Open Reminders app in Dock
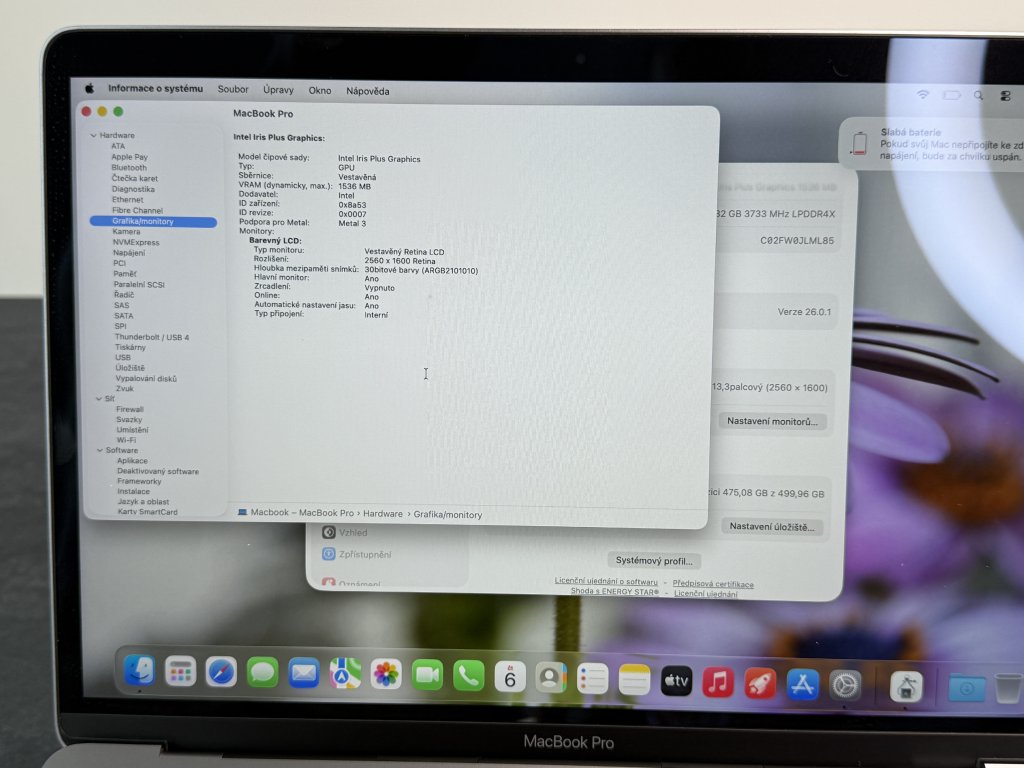The image size is (1024, 768). tap(593, 680)
